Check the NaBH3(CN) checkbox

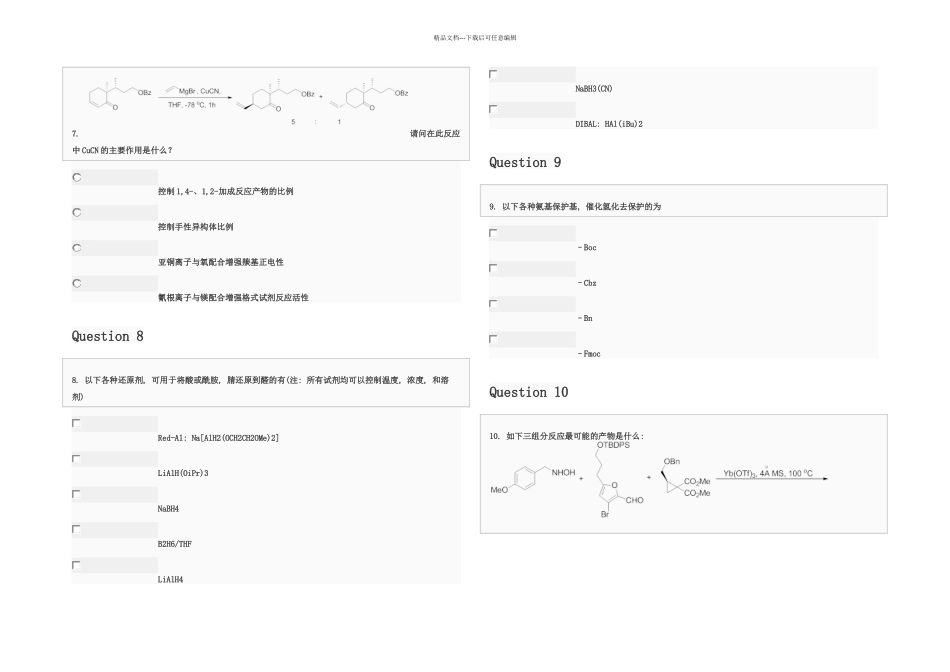click(493, 74)
